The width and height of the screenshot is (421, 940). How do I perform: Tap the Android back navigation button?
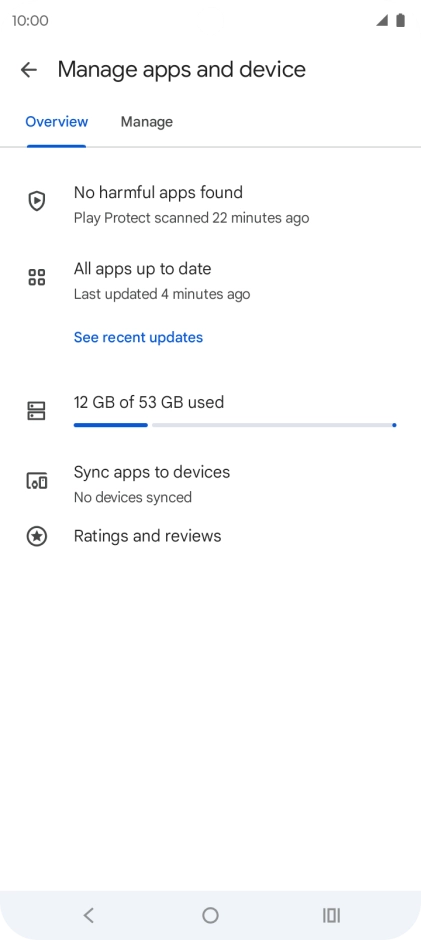tap(89, 915)
